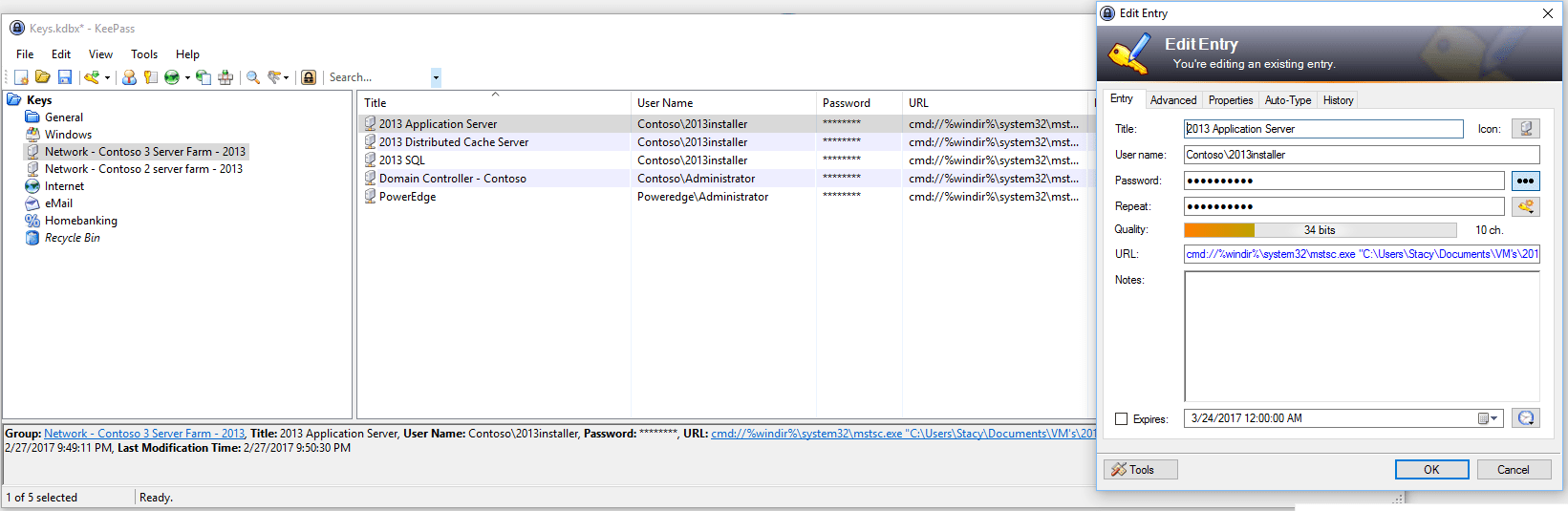Expand the Open URL dropdown arrow
1568x511 pixels.
click(187, 77)
